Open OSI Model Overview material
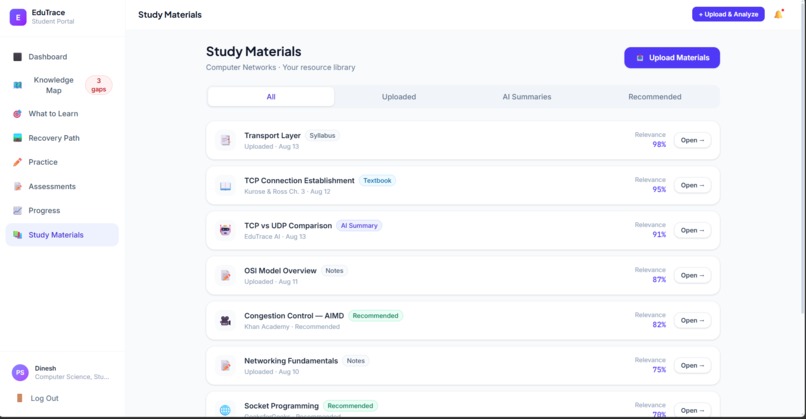The height and width of the screenshot is (419, 806). pyautogui.click(x=692, y=275)
